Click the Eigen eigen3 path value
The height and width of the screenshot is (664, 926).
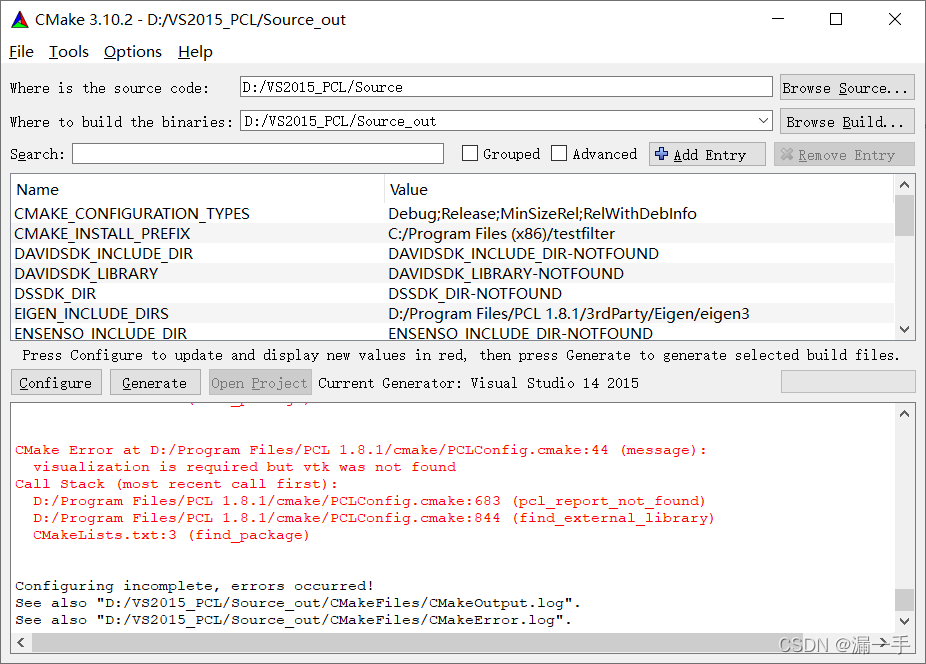coord(569,314)
